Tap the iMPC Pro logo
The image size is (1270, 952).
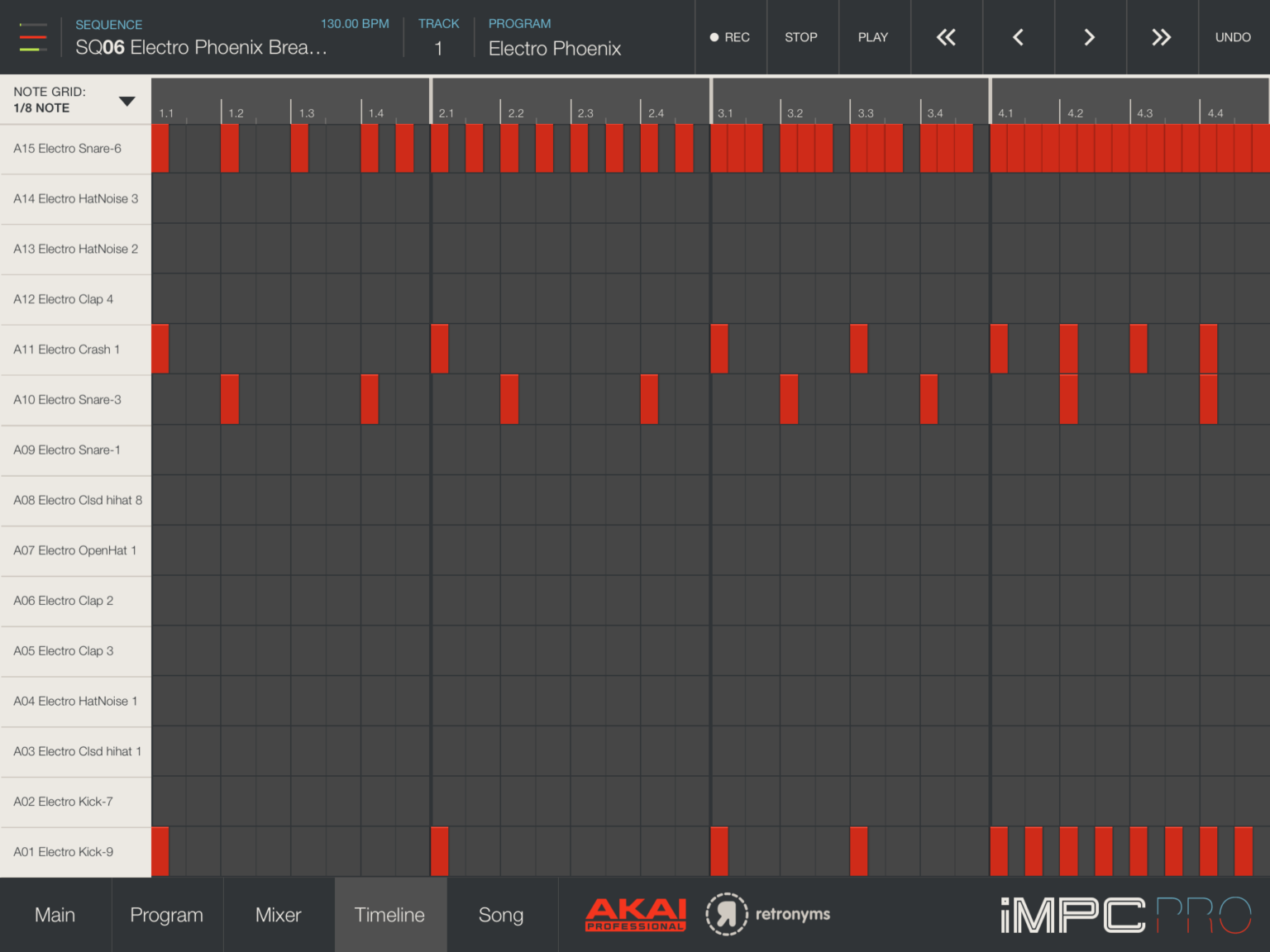pos(1125,915)
